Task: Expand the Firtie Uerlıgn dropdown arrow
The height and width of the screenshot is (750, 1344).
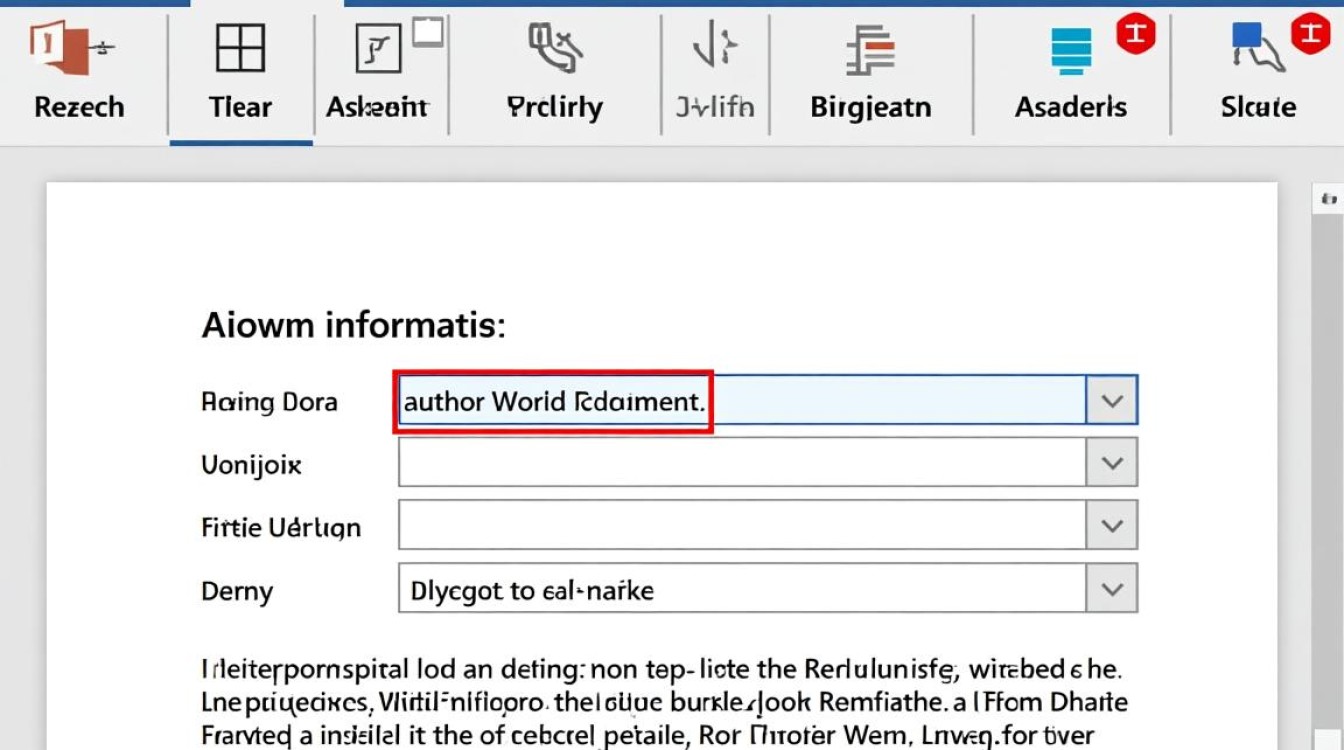Action: [1112, 526]
